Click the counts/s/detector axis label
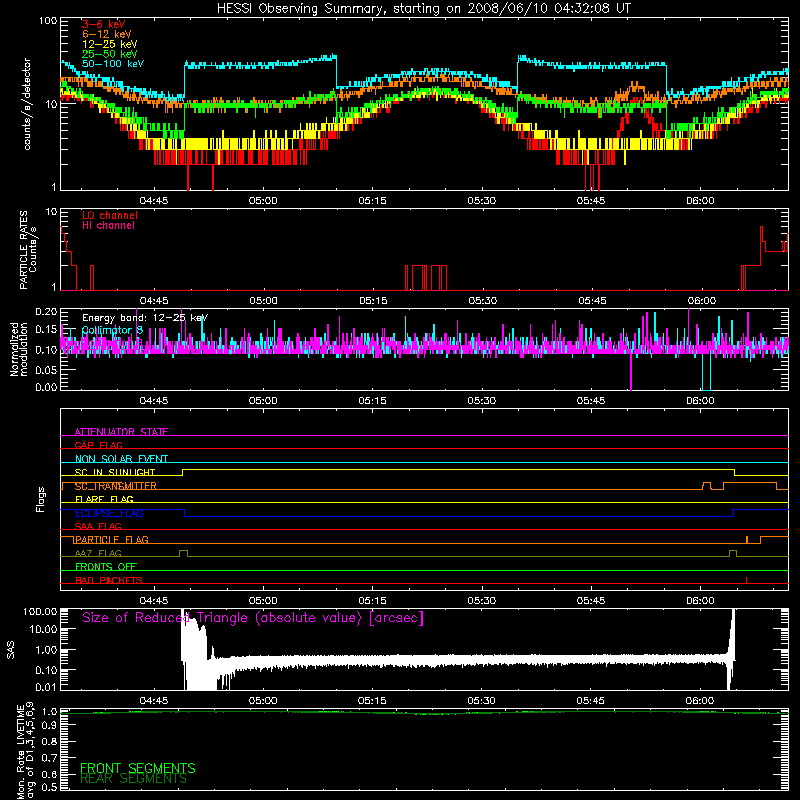 pyautogui.click(x=27, y=104)
